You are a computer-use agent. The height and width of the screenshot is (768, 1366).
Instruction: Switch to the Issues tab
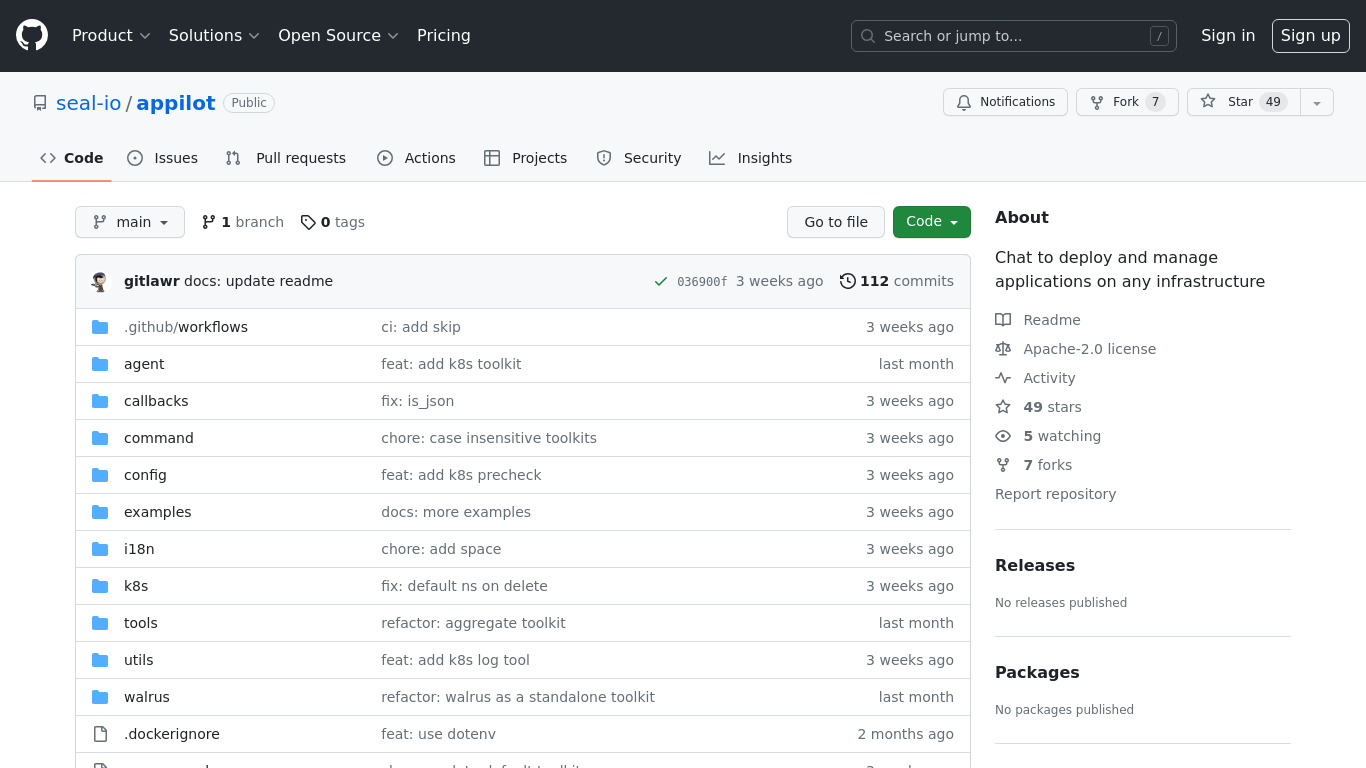coord(163,158)
